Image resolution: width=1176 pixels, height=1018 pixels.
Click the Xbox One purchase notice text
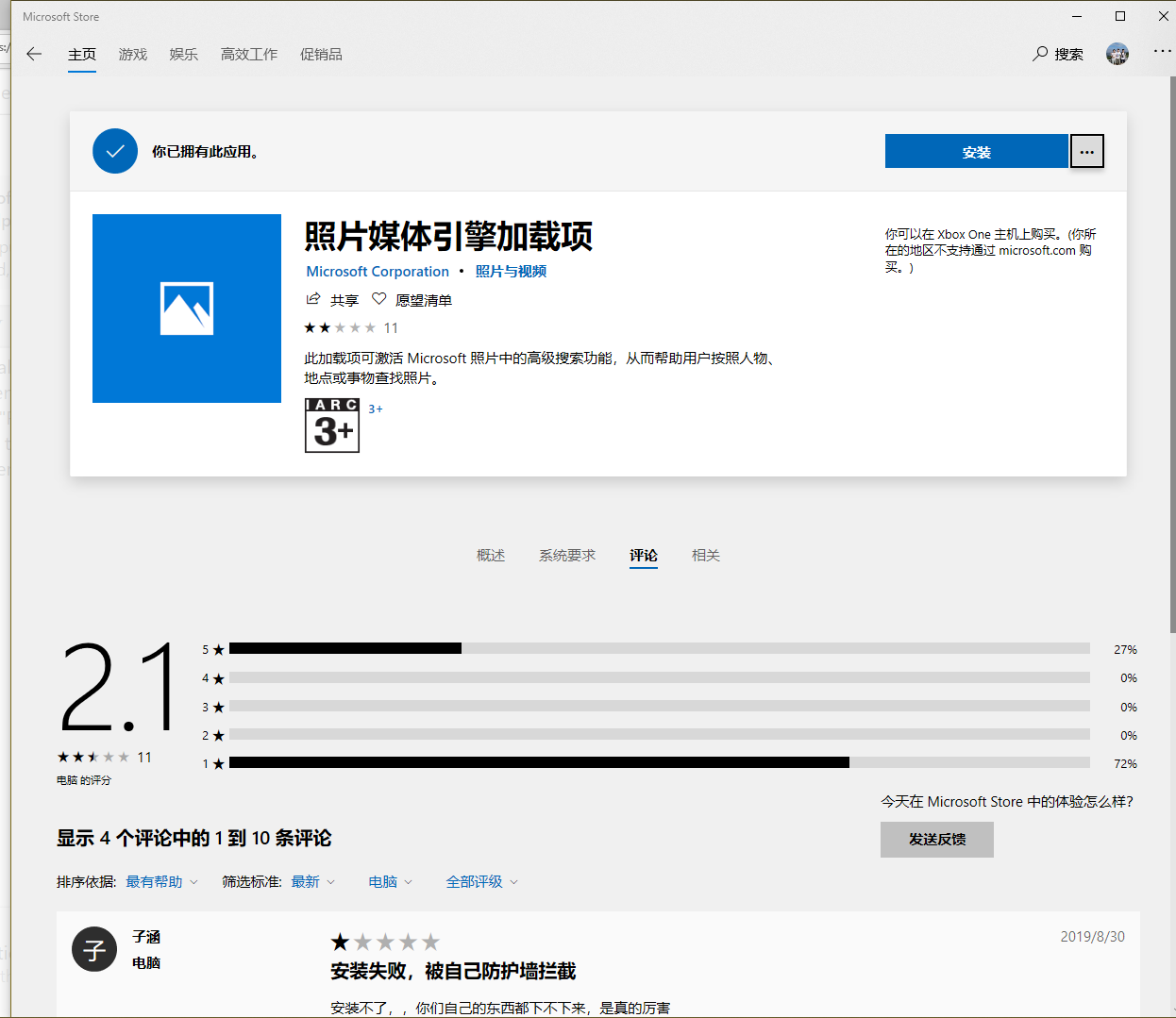coord(991,251)
